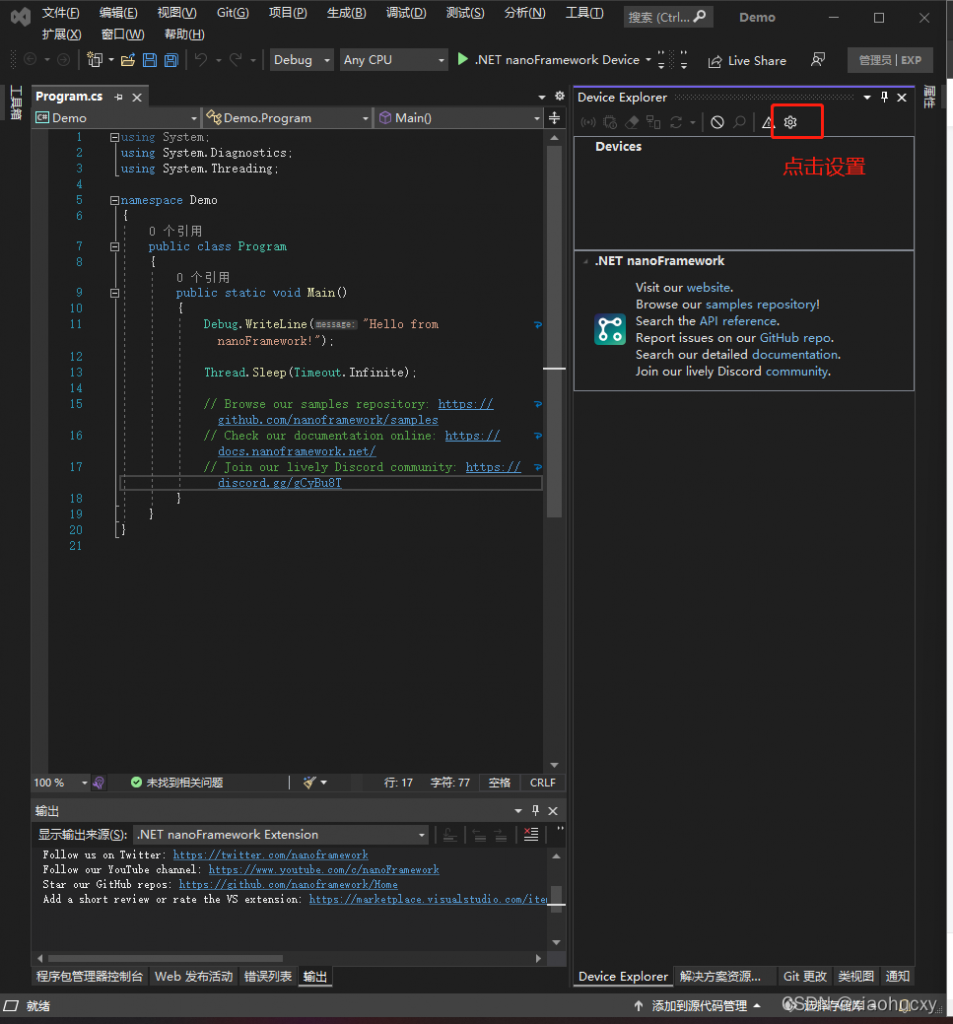Click the undo arrow icon
Image resolution: width=953 pixels, height=1024 pixels.
click(201, 60)
